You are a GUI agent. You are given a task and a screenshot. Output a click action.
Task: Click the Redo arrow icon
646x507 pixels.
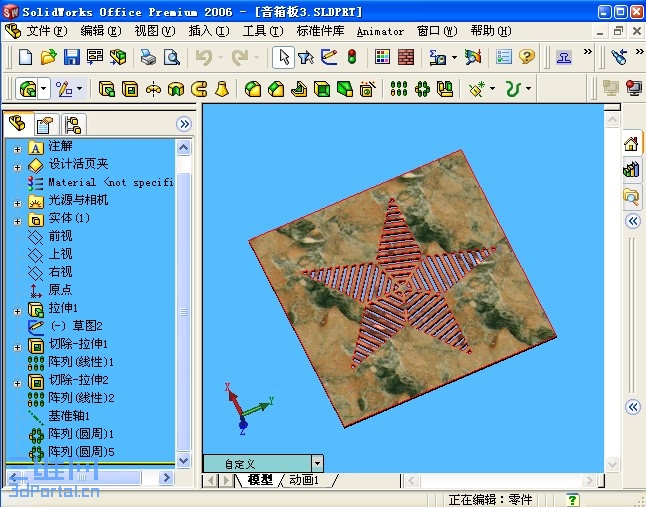(240, 57)
